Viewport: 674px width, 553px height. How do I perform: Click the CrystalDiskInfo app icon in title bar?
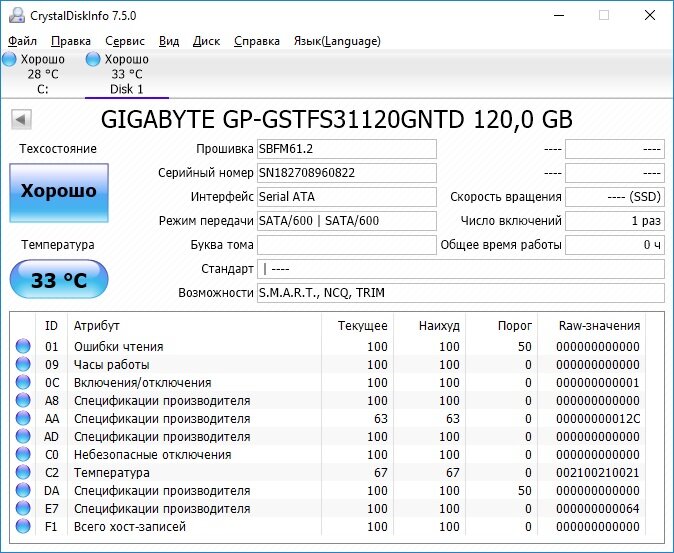(17, 15)
